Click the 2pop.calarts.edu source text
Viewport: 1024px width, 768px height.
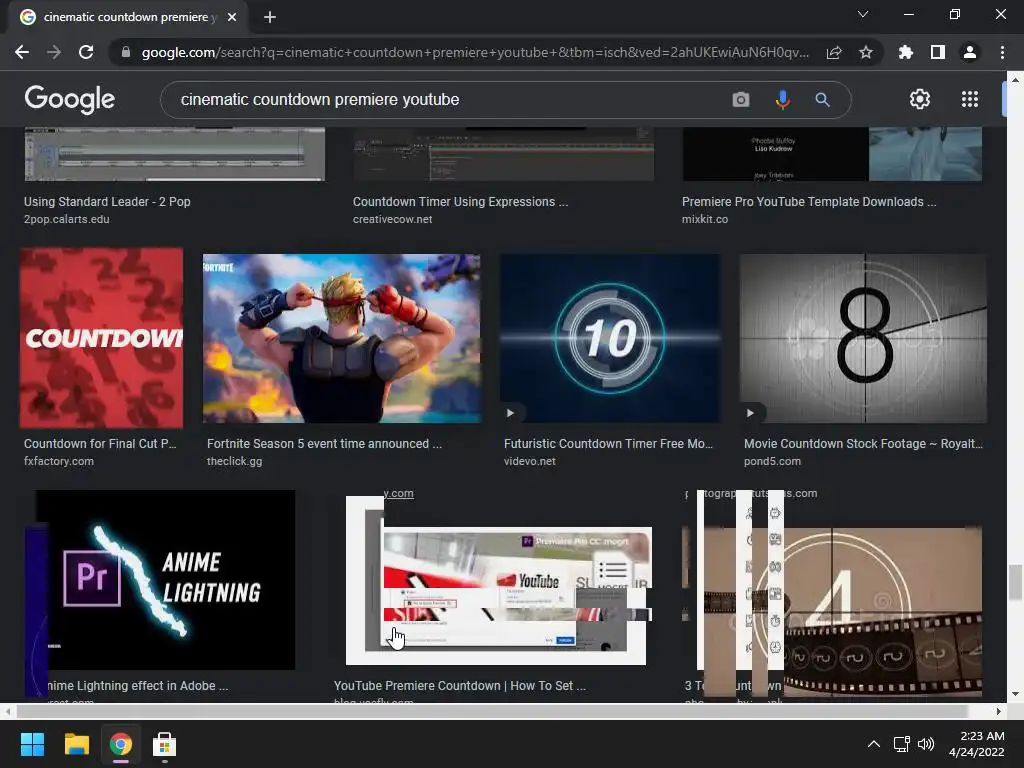coord(67,219)
